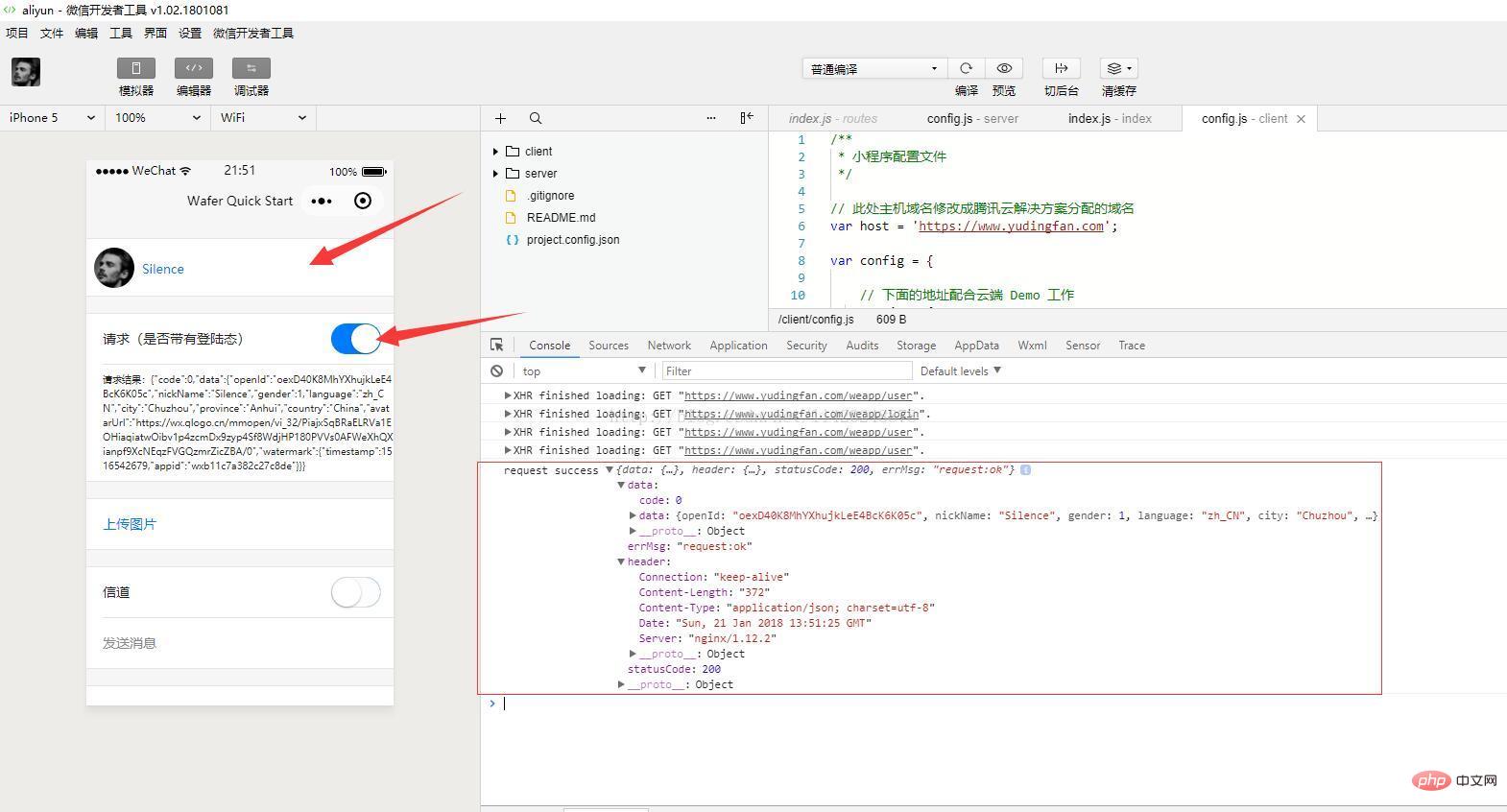Viewport: 1507px width, 812px height.
Task: Switch to the Audits tab
Action: point(862,346)
